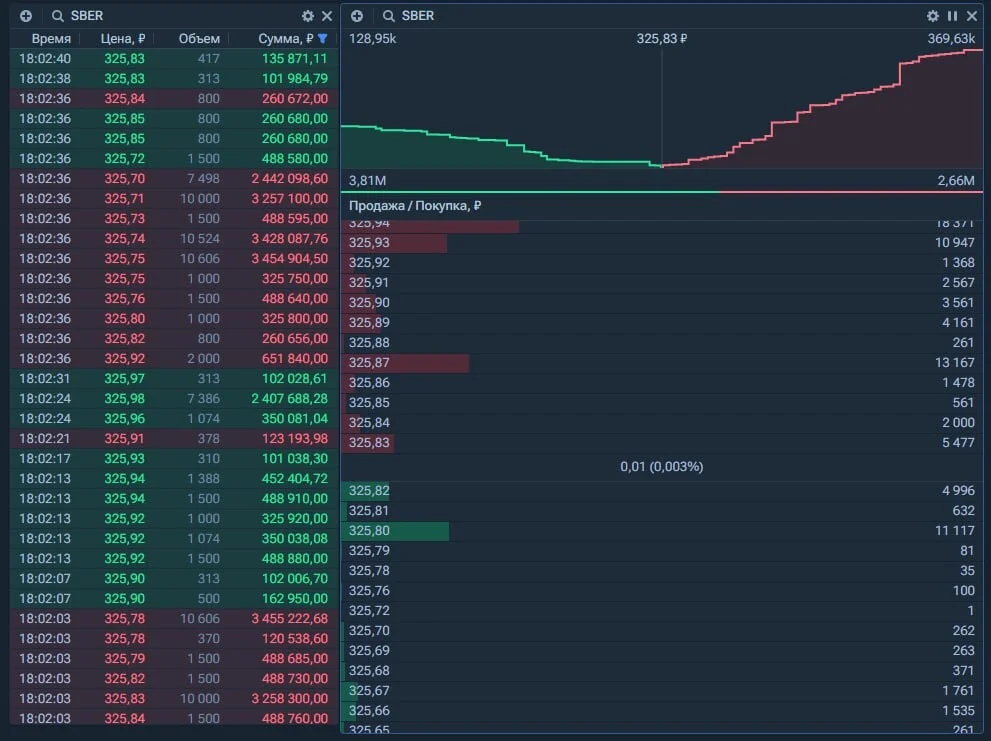Click trade with sum 2 442 098,60

point(174,179)
